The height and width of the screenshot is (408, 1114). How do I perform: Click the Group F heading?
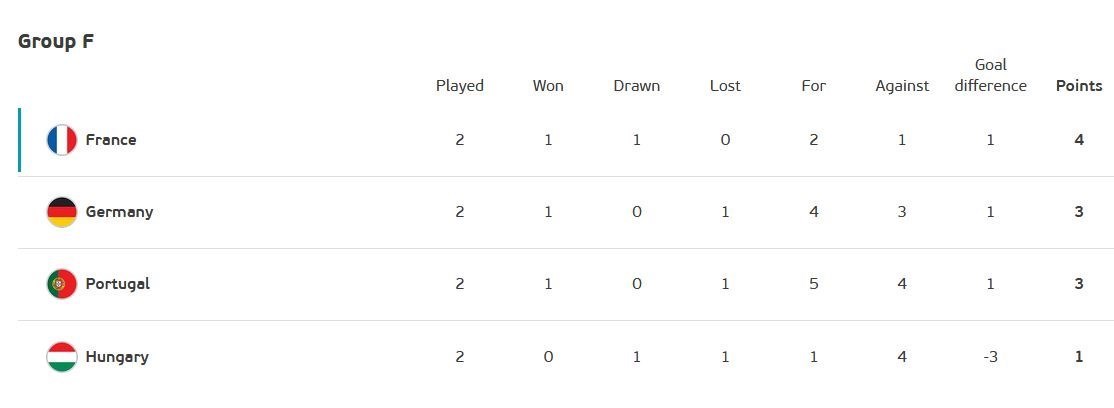[56, 42]
